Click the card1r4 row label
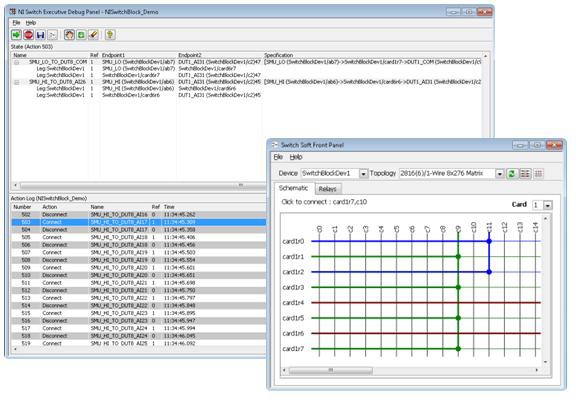The width and height of the screenshot is (576, 398). click(x=293, y=303)
